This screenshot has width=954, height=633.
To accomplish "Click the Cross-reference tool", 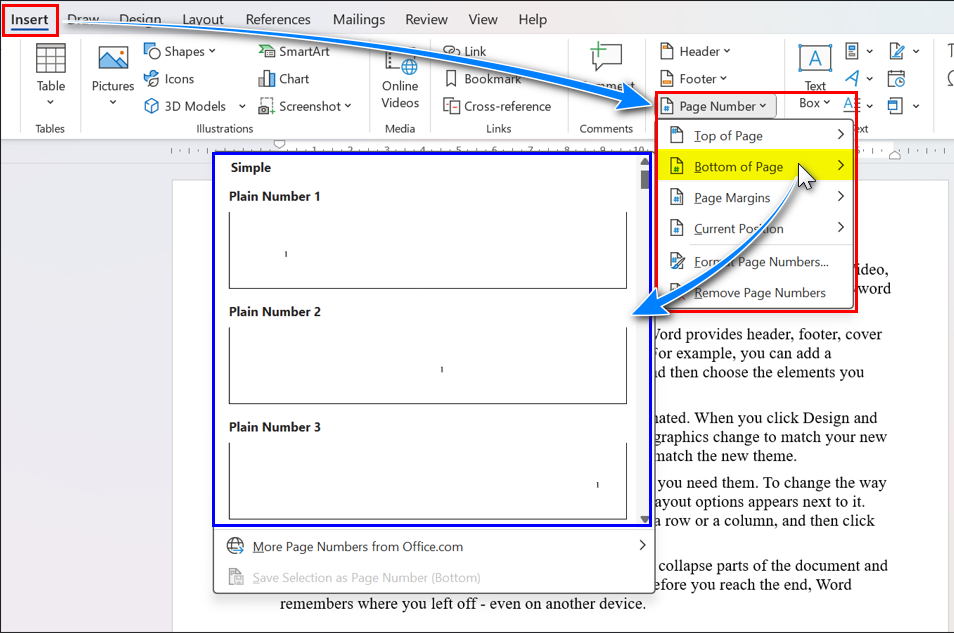I will [x=496, y=106].
